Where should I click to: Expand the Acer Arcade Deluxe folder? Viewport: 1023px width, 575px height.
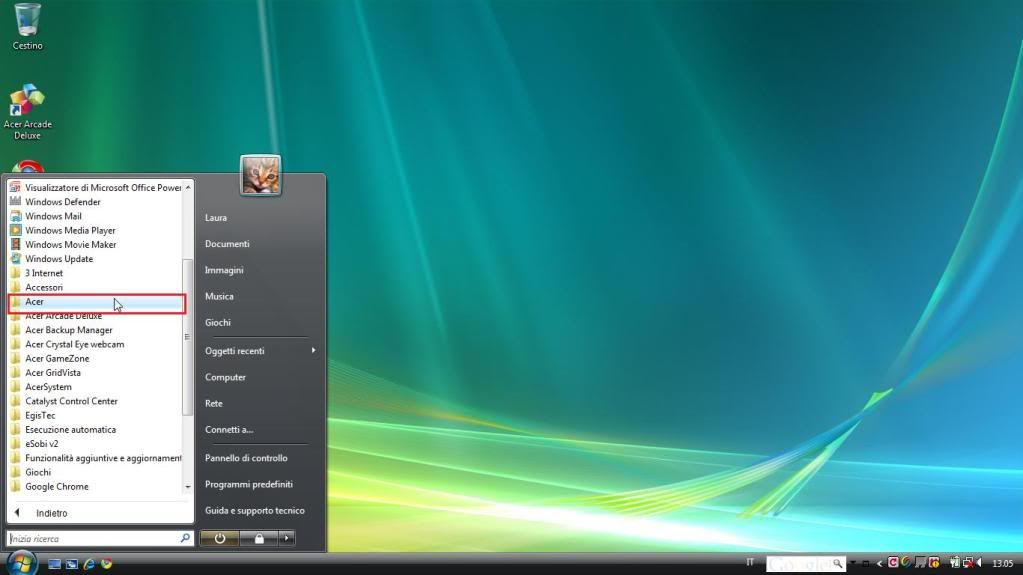coord(95,316)
